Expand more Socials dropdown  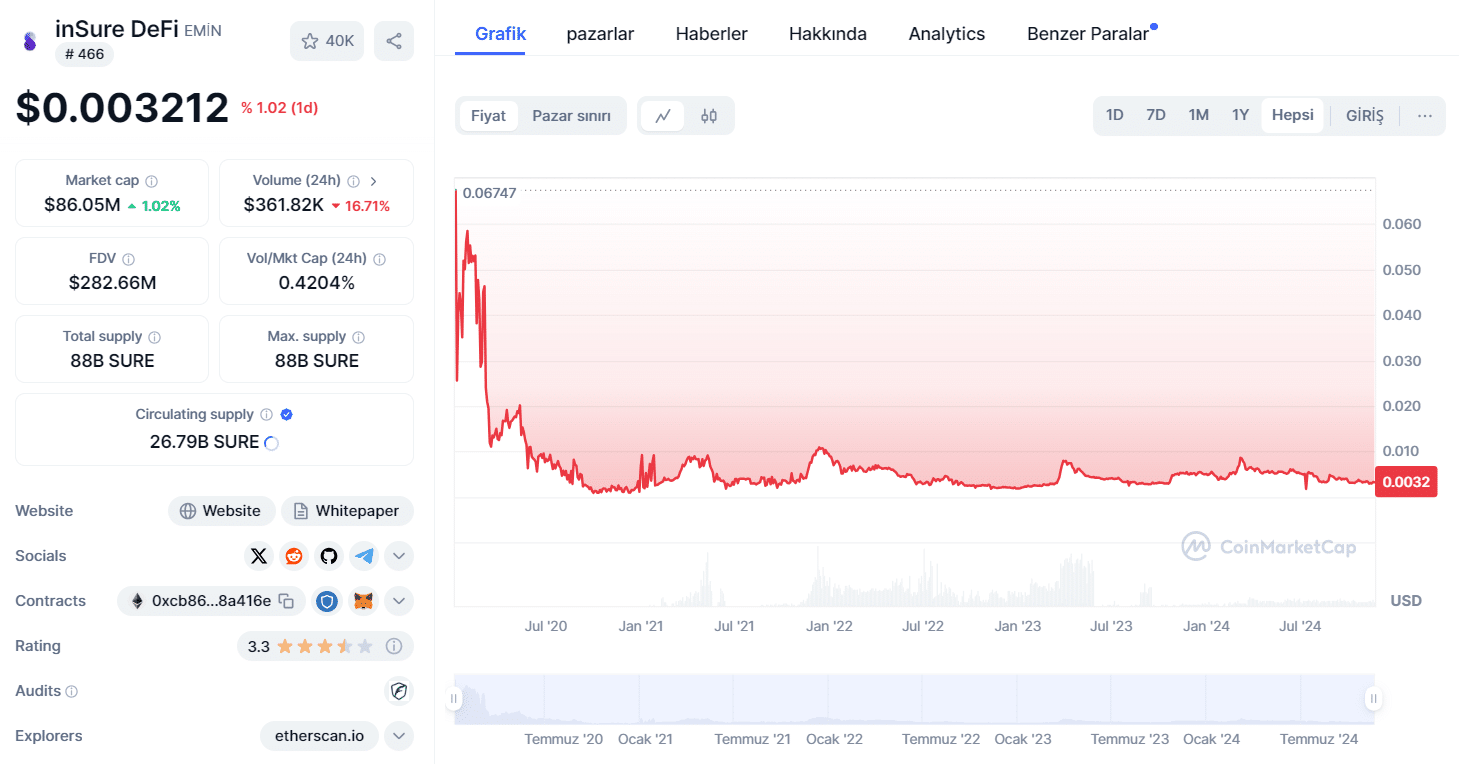pos(399,556)
